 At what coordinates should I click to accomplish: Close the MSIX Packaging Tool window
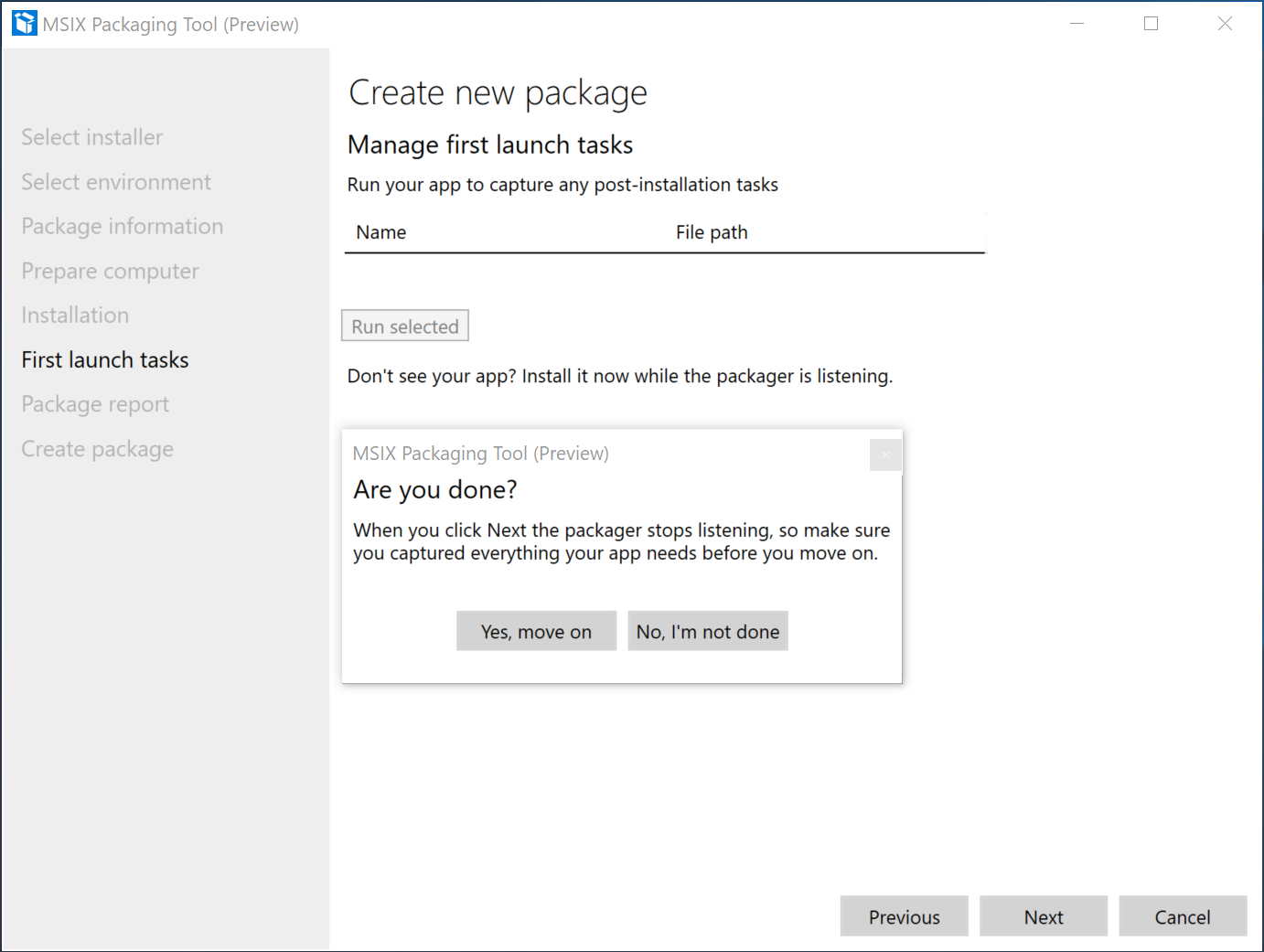tap(1225, 24)
